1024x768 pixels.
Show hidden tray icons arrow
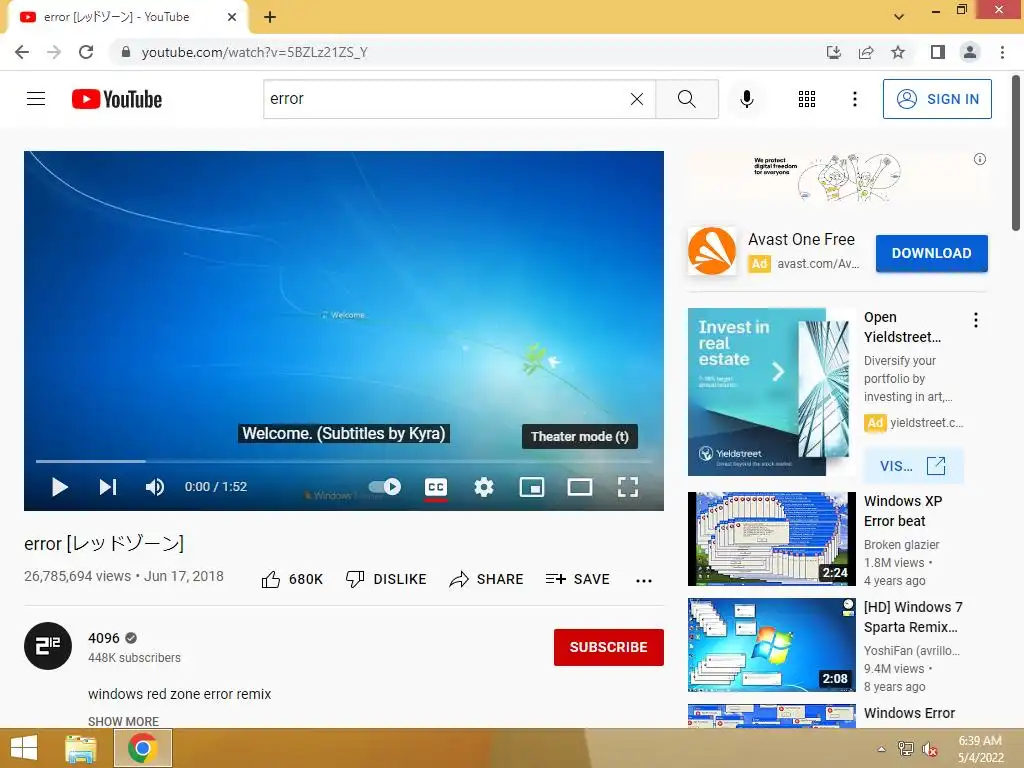[x=881, y=749]
